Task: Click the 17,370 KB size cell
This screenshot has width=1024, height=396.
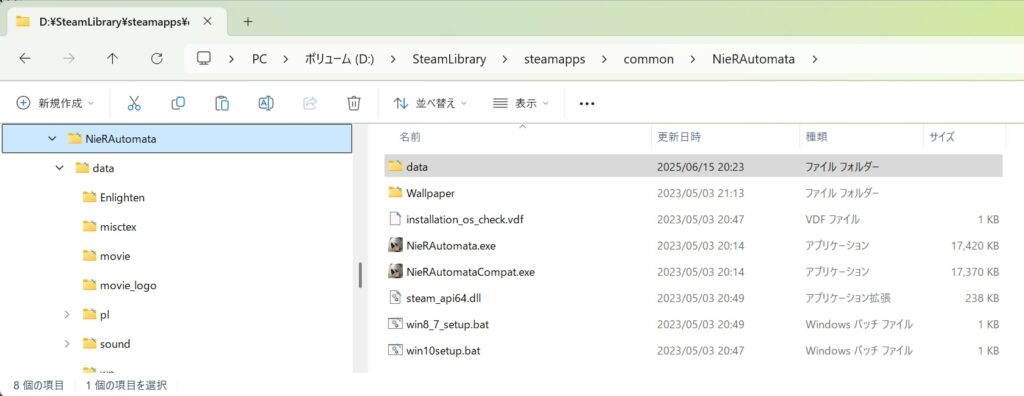Action: pos(976,272)
